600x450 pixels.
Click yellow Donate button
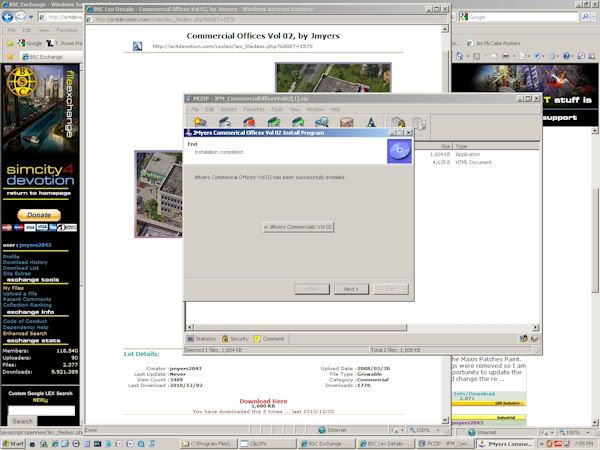(x=39, y=215)
